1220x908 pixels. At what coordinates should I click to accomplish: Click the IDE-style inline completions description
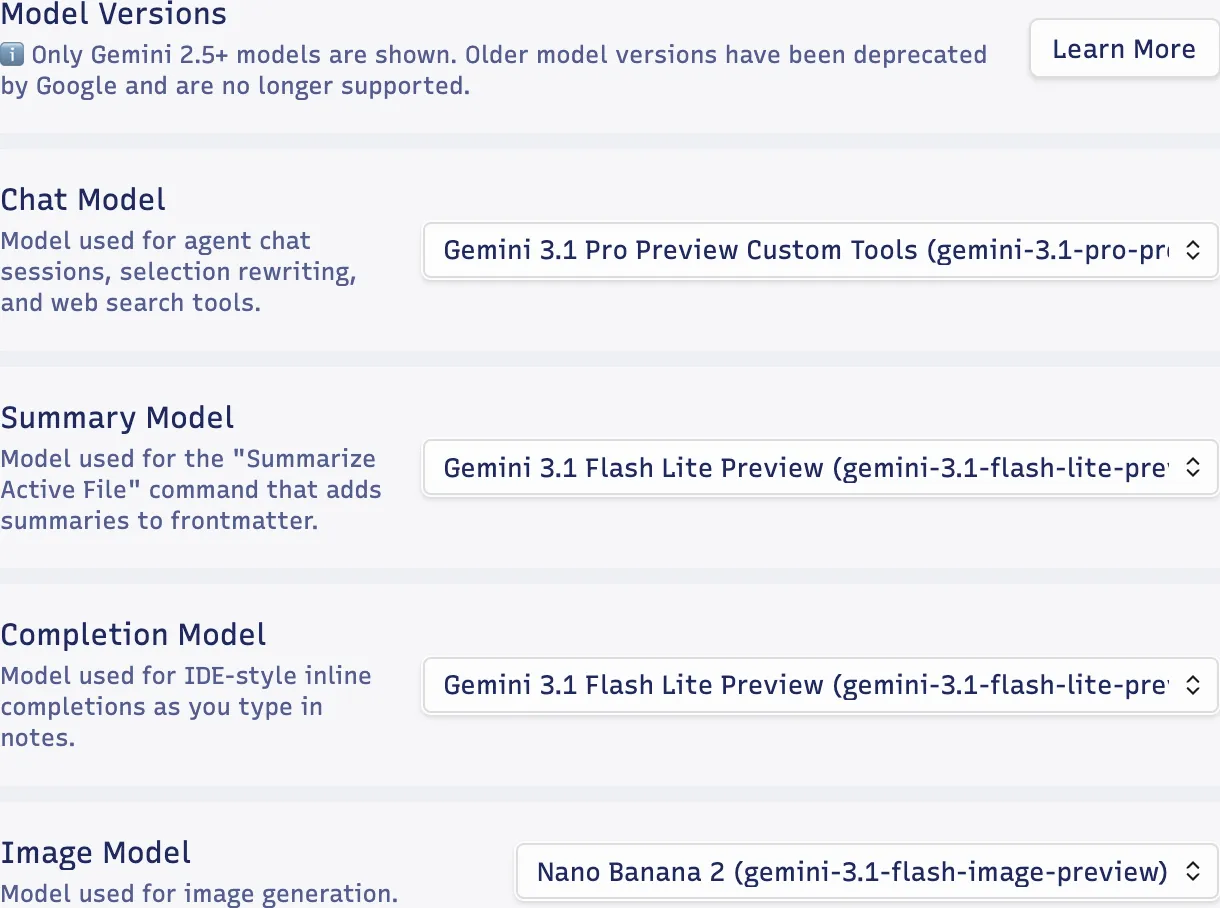[186, 706]
